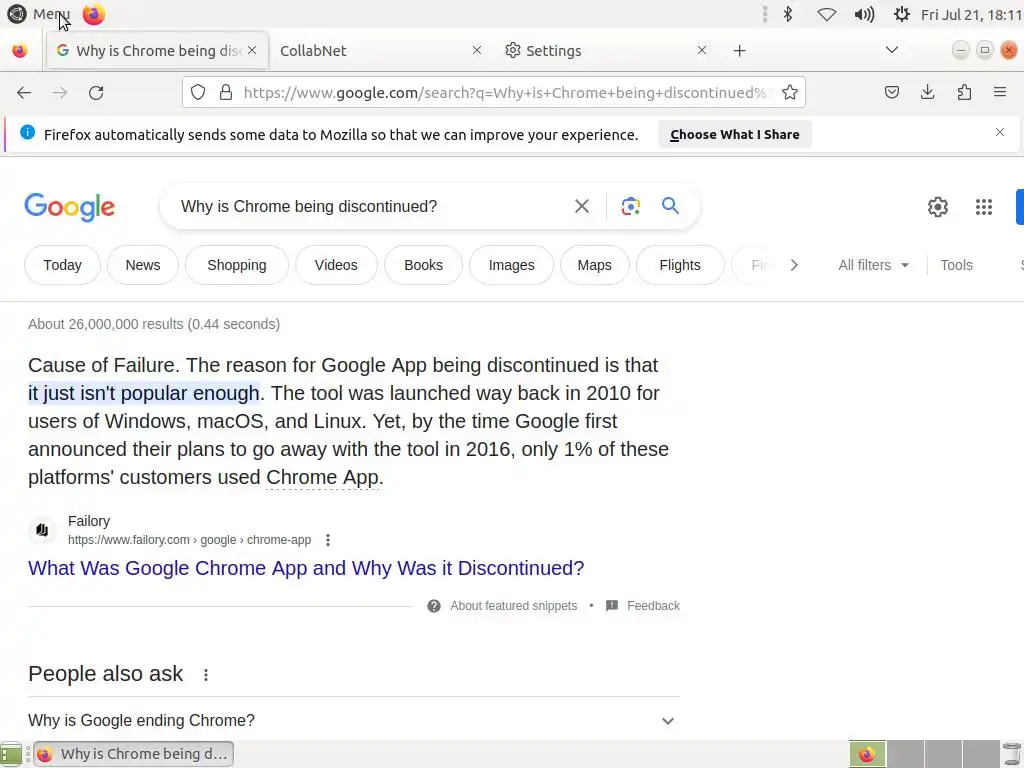Go forward one page
This screenshot has height=768, width=1024.
[x=60, y=93]
